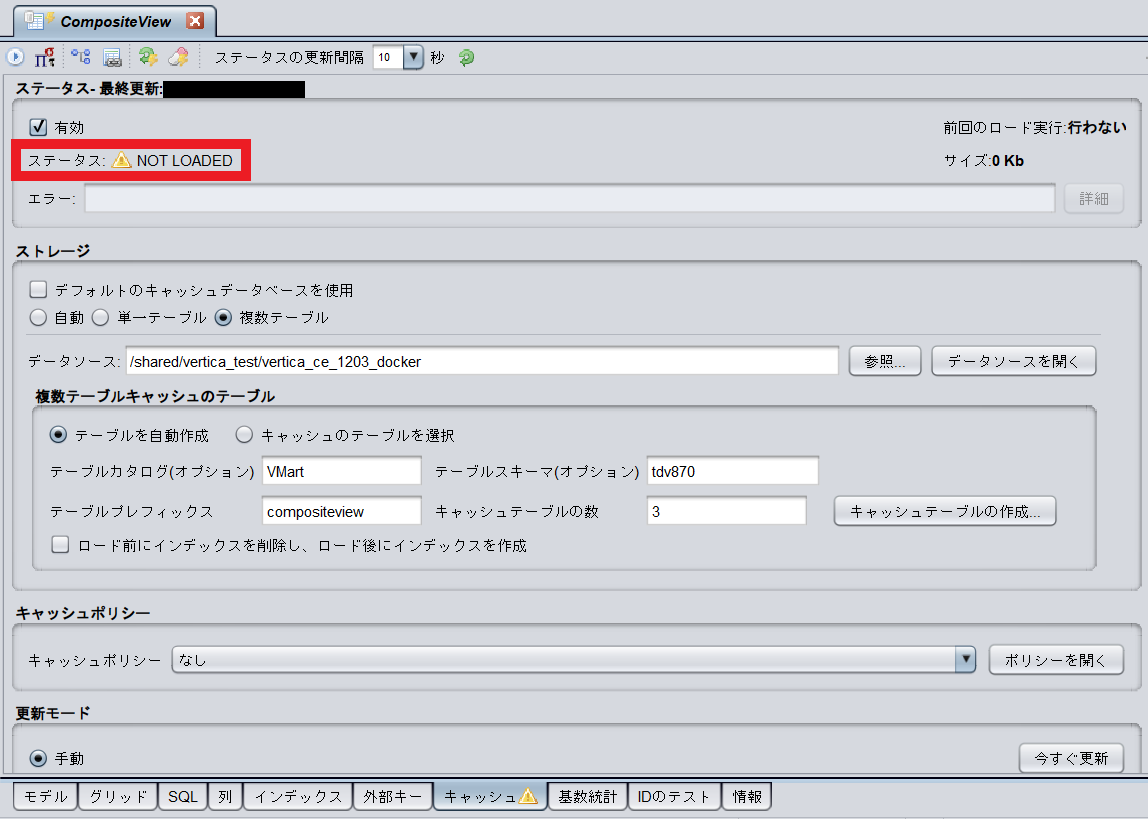Screen dimensions: 1148x819
Task: Click the エラー text field
Action: [x=569, y=198]
